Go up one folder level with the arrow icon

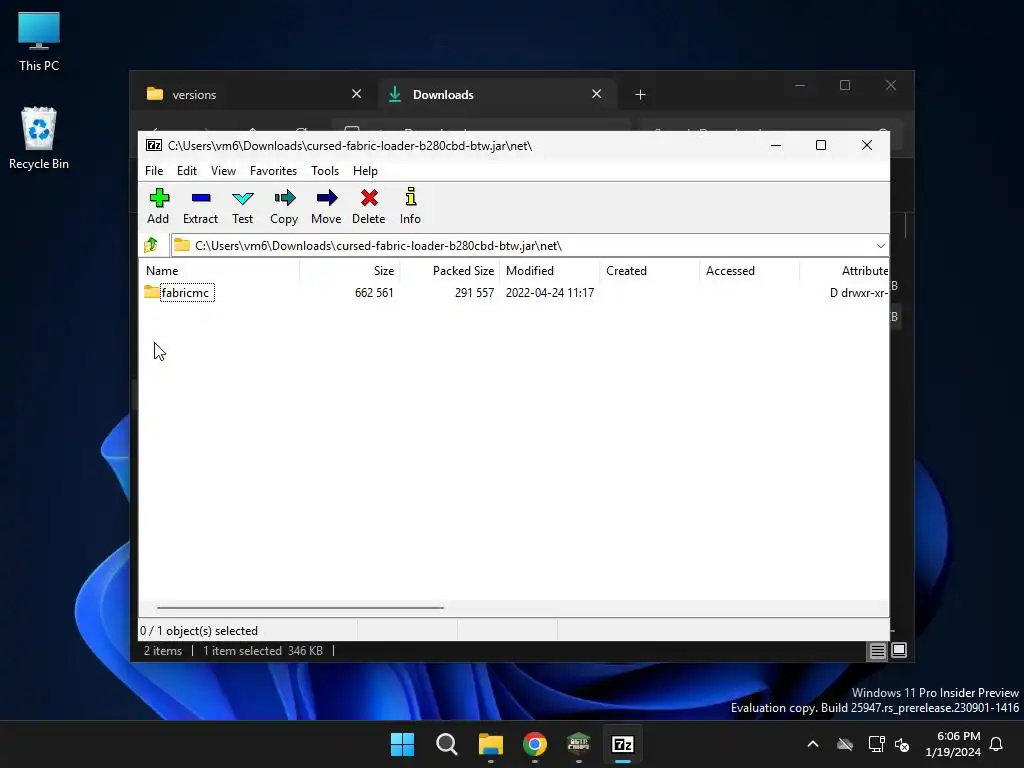151,245
